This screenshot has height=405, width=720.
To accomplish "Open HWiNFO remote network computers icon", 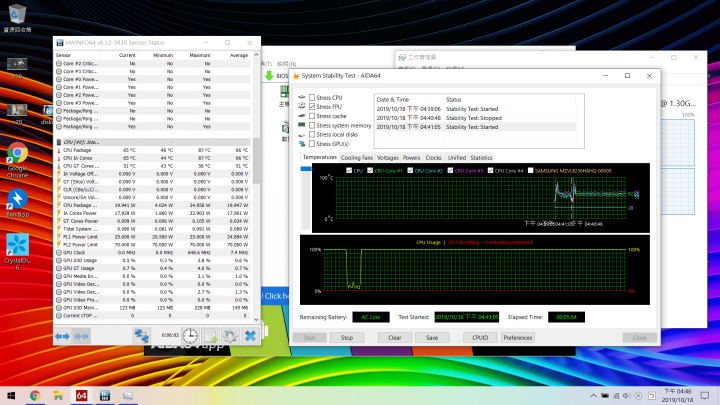I will point(141,336).
